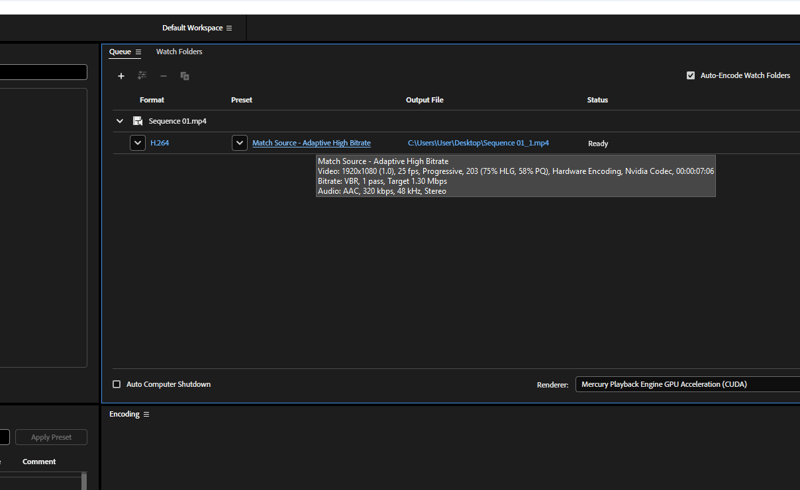Viewport: 800px width, 490px height.
Task: Toggle Auto-Encode Watch Folders checkbox
Action: [x=691, y=76]
